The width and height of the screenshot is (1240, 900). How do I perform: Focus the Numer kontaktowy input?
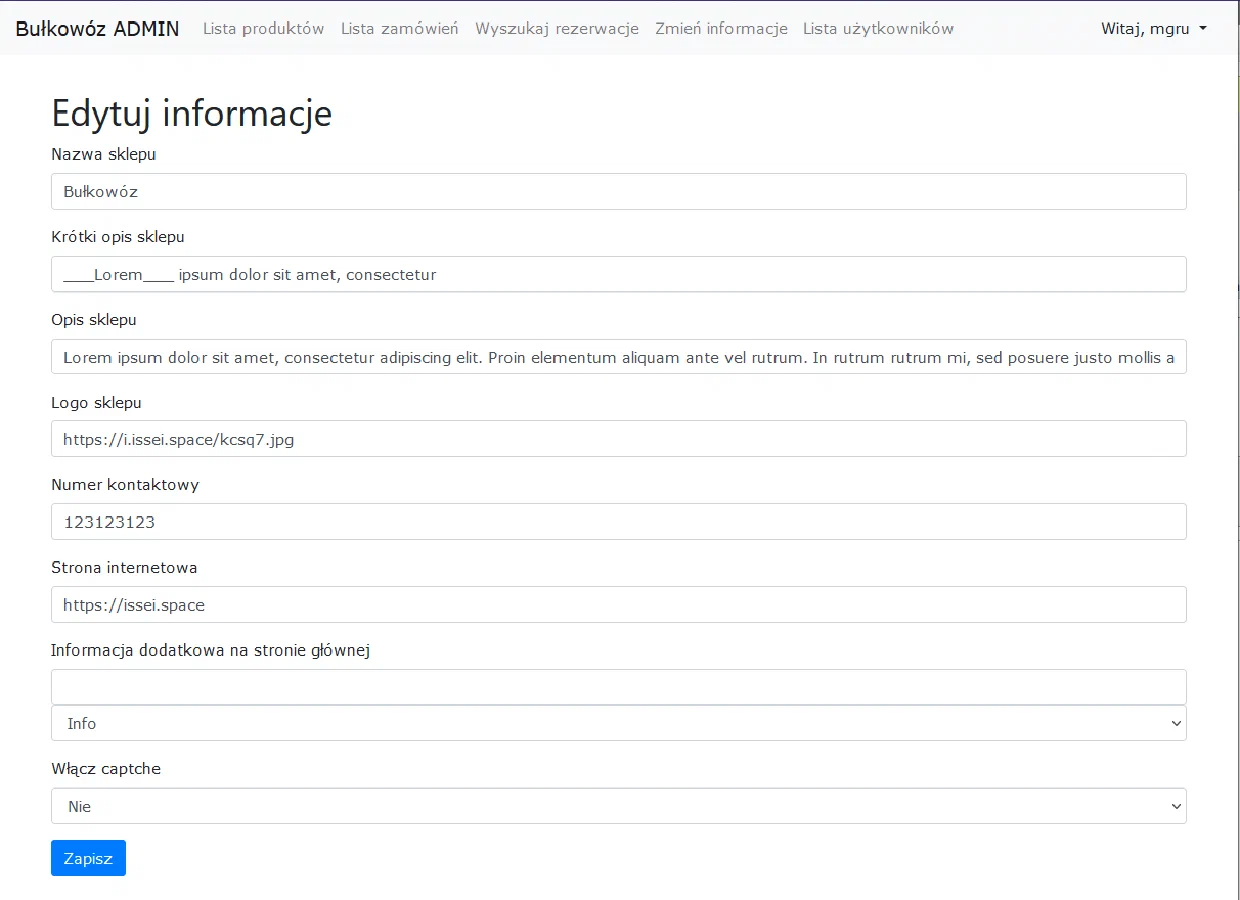(618, 522)
